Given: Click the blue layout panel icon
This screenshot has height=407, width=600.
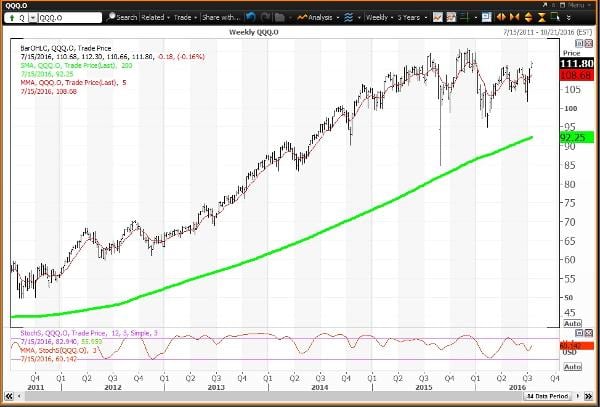Looking at the screenshot, I should 486,17.
